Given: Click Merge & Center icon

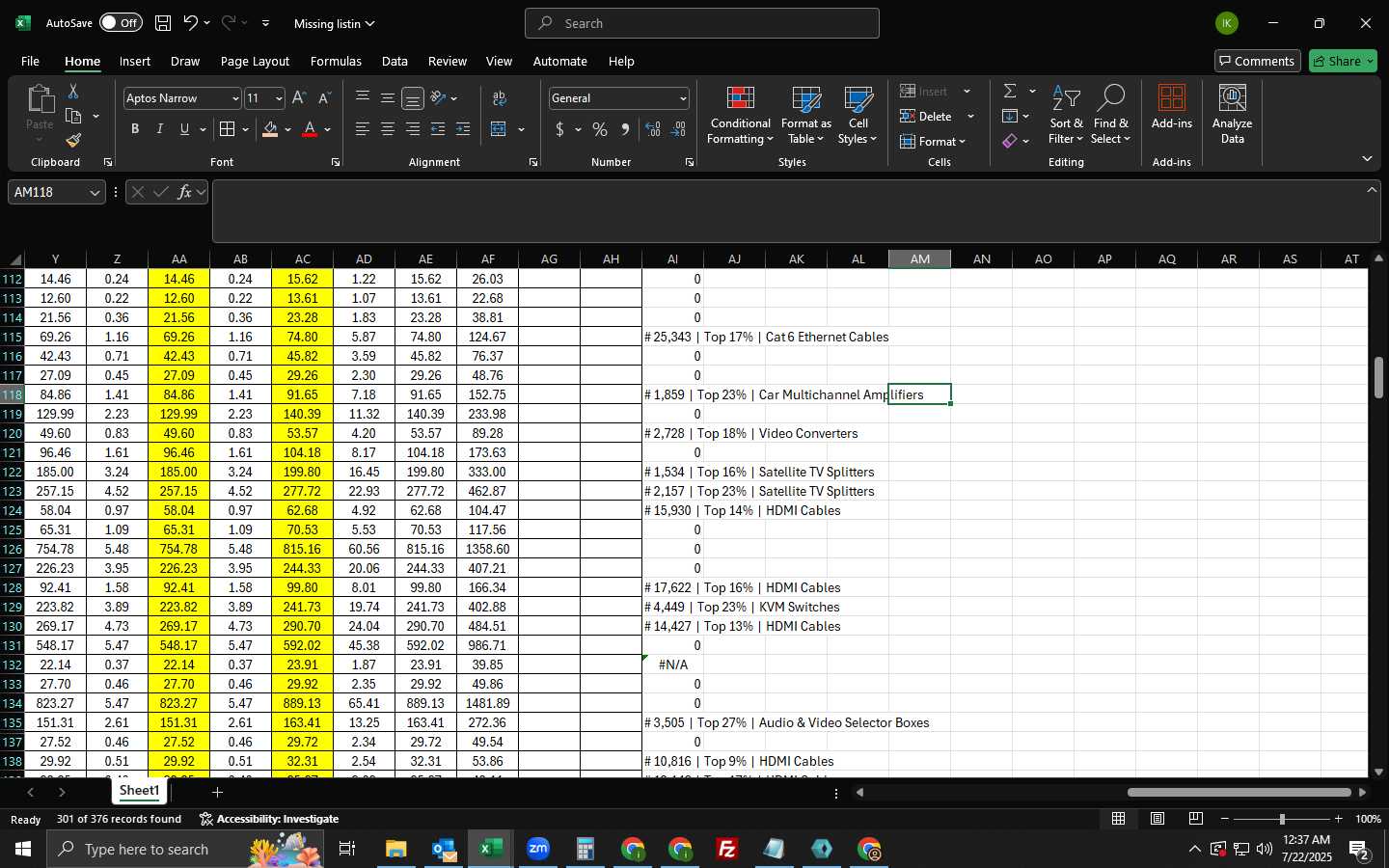Looking at the screenshot, I should (x=499, y=129).
